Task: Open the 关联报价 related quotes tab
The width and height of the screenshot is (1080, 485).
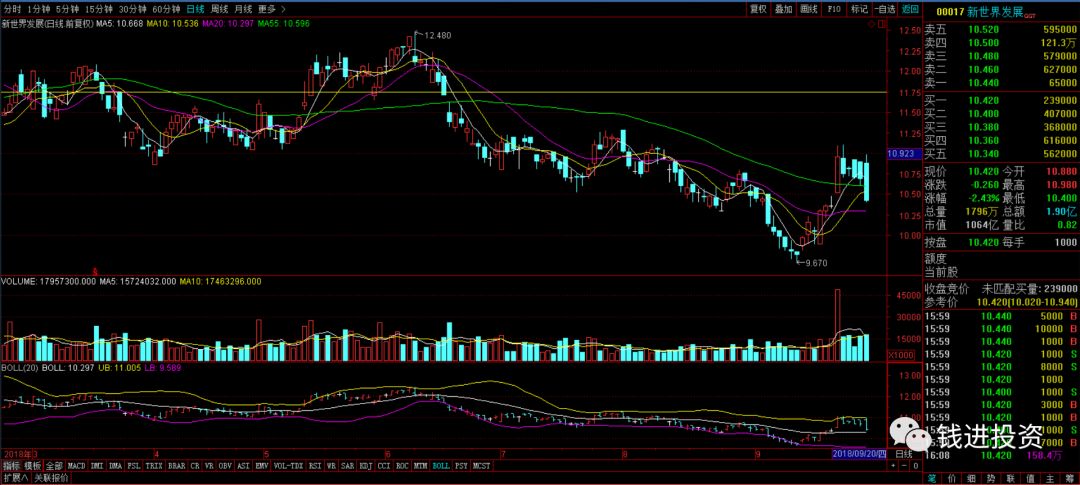Action: pos(51,477)
